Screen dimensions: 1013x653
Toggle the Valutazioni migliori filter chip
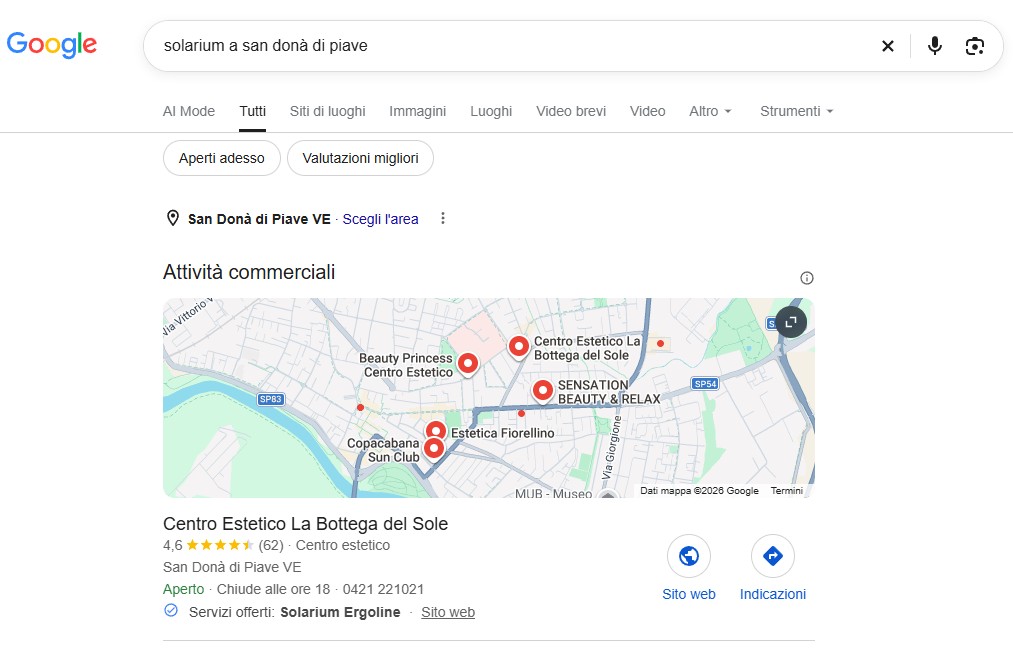pyautogui.click(x=360, y=158)
